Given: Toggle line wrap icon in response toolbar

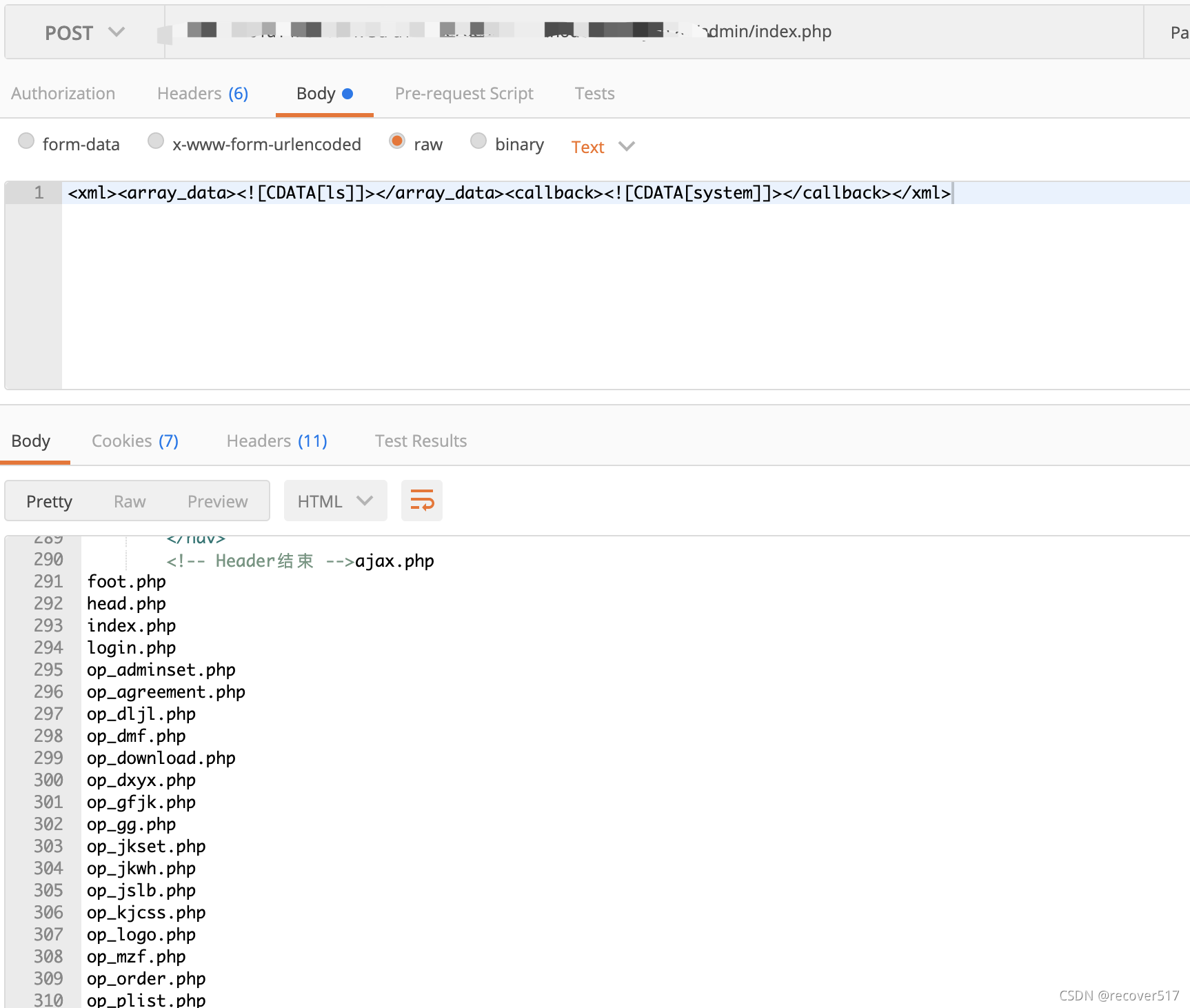Looking at the screenshot, I should (x=421, y=501).
